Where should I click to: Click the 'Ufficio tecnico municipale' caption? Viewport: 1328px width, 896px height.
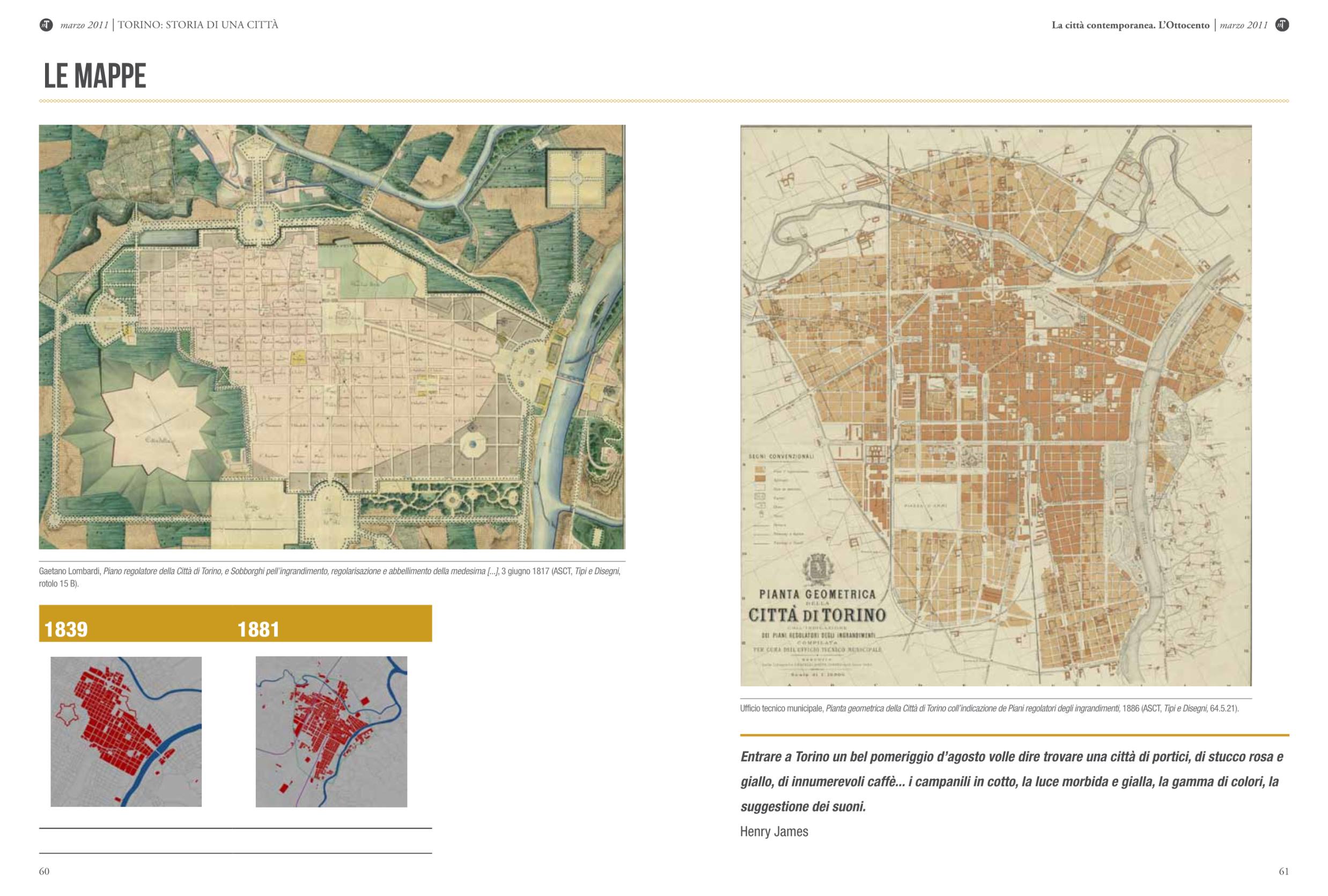tap(989, 708)
